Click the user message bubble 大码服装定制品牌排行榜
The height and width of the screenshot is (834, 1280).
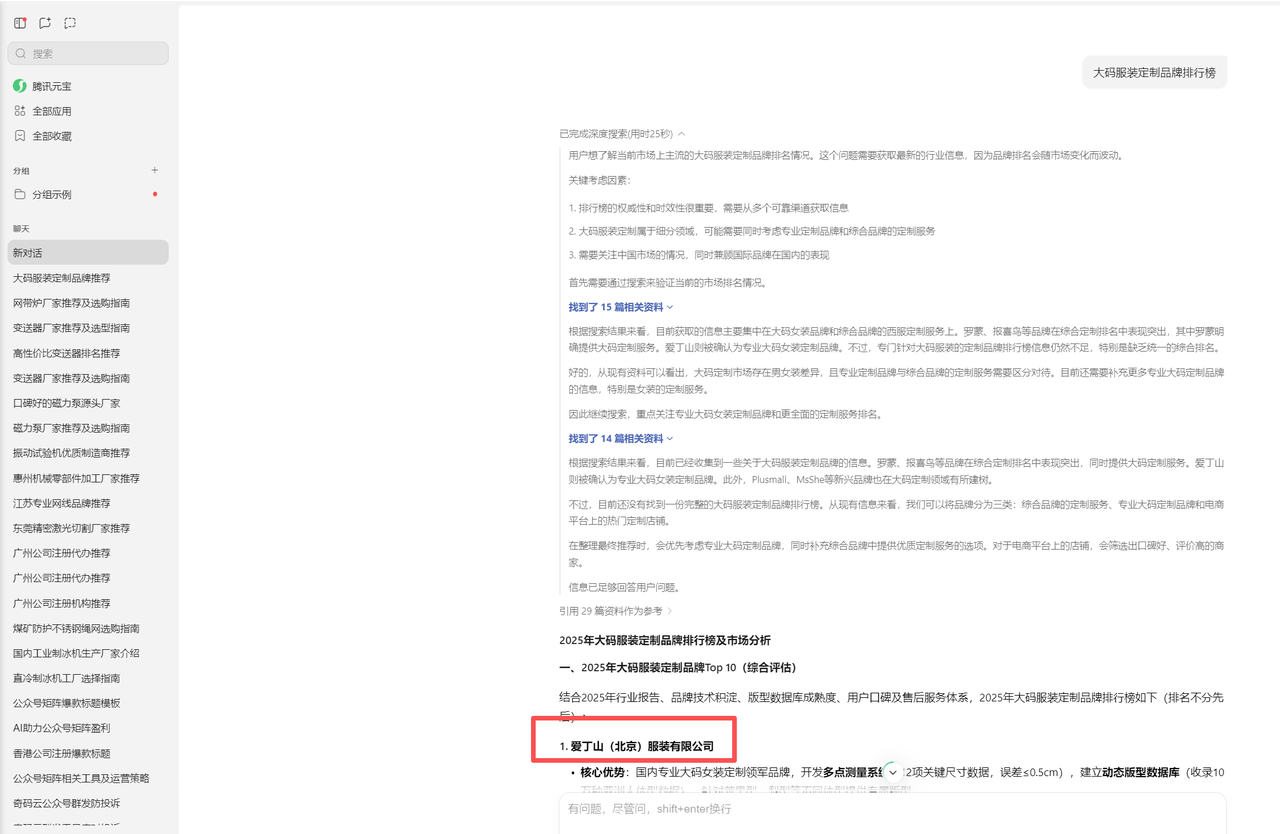point(1154,73)
